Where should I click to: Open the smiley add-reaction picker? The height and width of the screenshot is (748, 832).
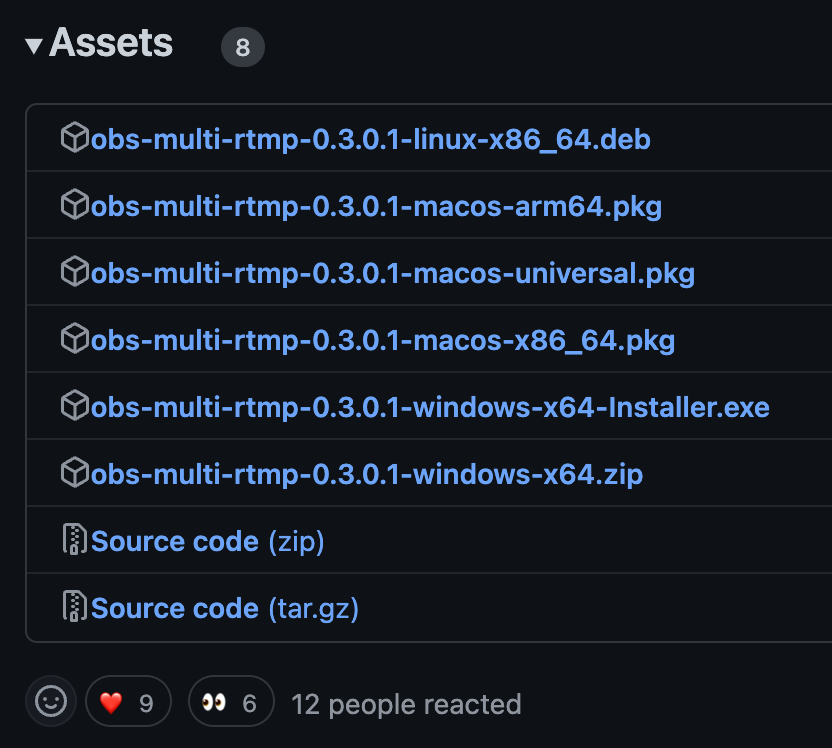(51, 703)
